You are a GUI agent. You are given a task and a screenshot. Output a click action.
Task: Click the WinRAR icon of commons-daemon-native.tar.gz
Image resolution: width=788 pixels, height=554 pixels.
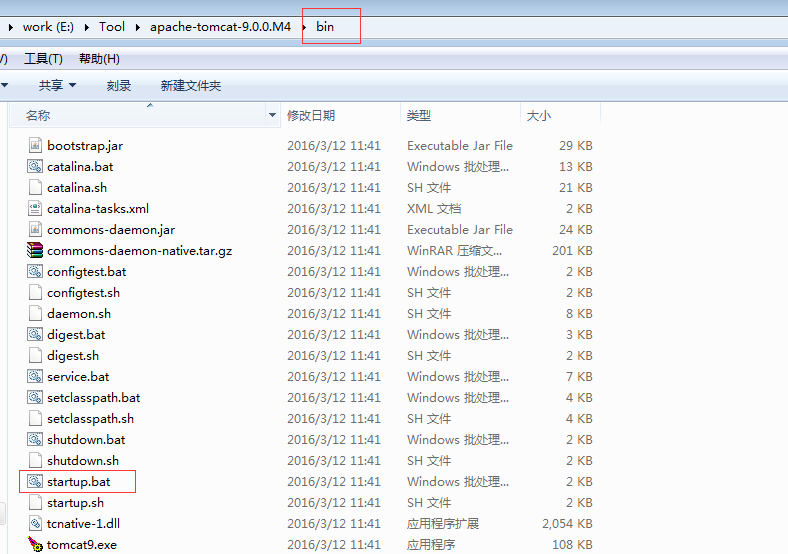[x=35, y=250]
